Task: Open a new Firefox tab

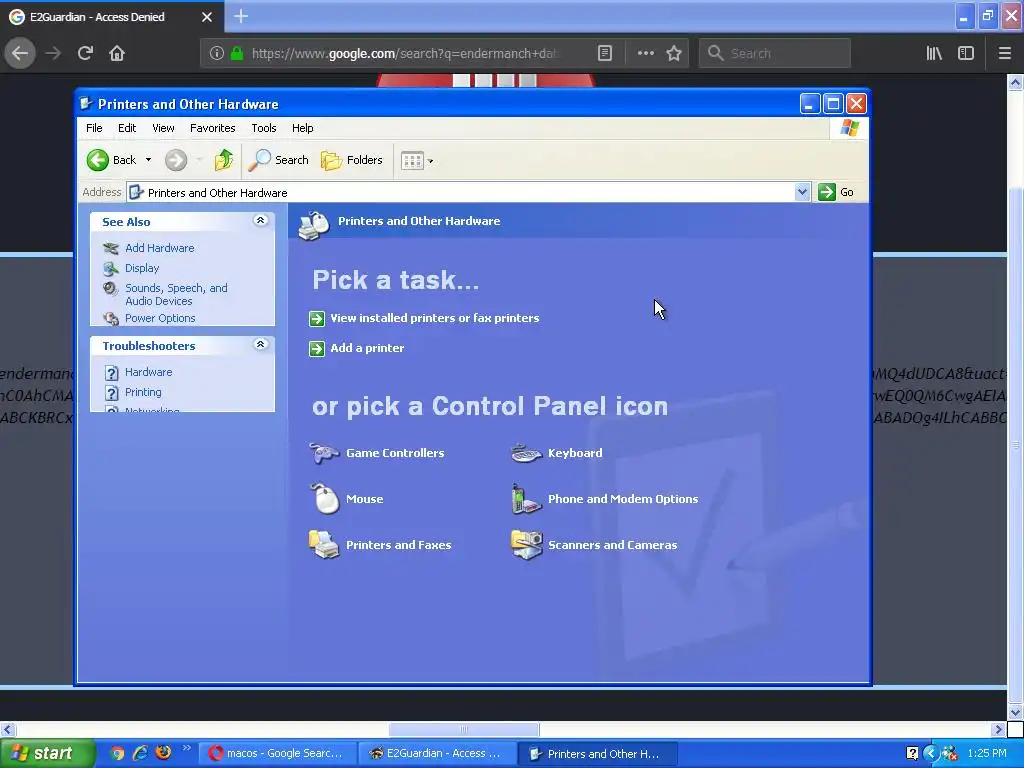Action: pyautogui.click(x=241, y=16)
